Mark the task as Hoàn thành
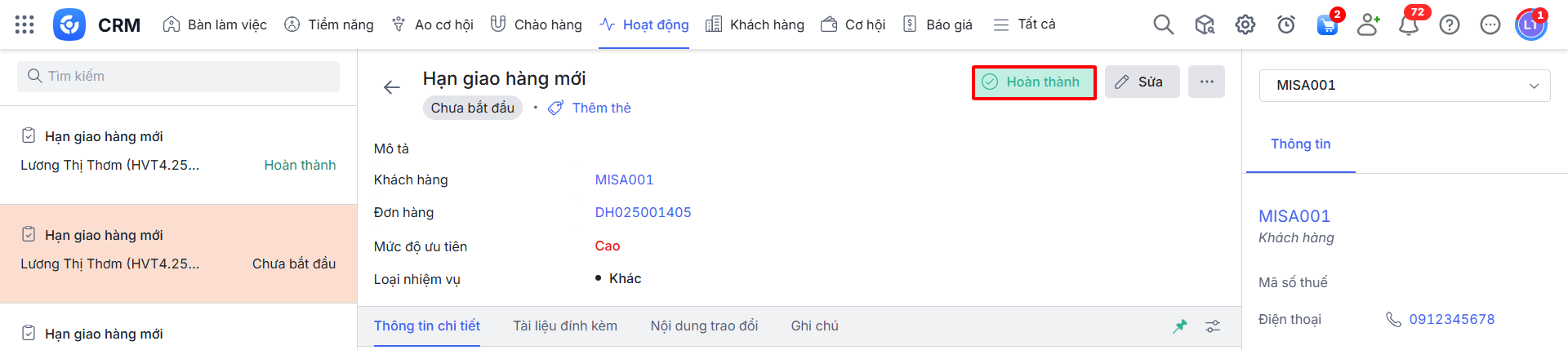 point(1034,82)
